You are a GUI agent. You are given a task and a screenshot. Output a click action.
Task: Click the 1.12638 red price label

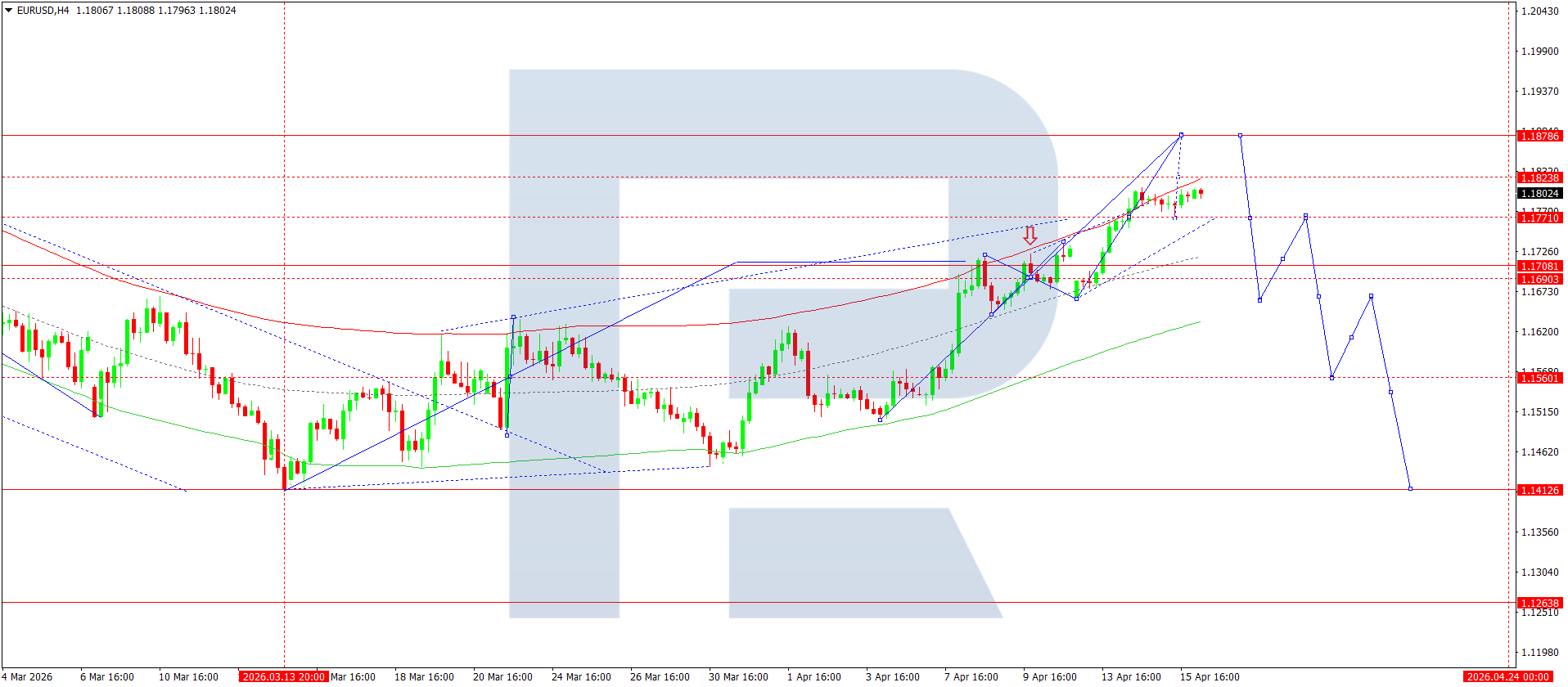[x=1539, y=604]
